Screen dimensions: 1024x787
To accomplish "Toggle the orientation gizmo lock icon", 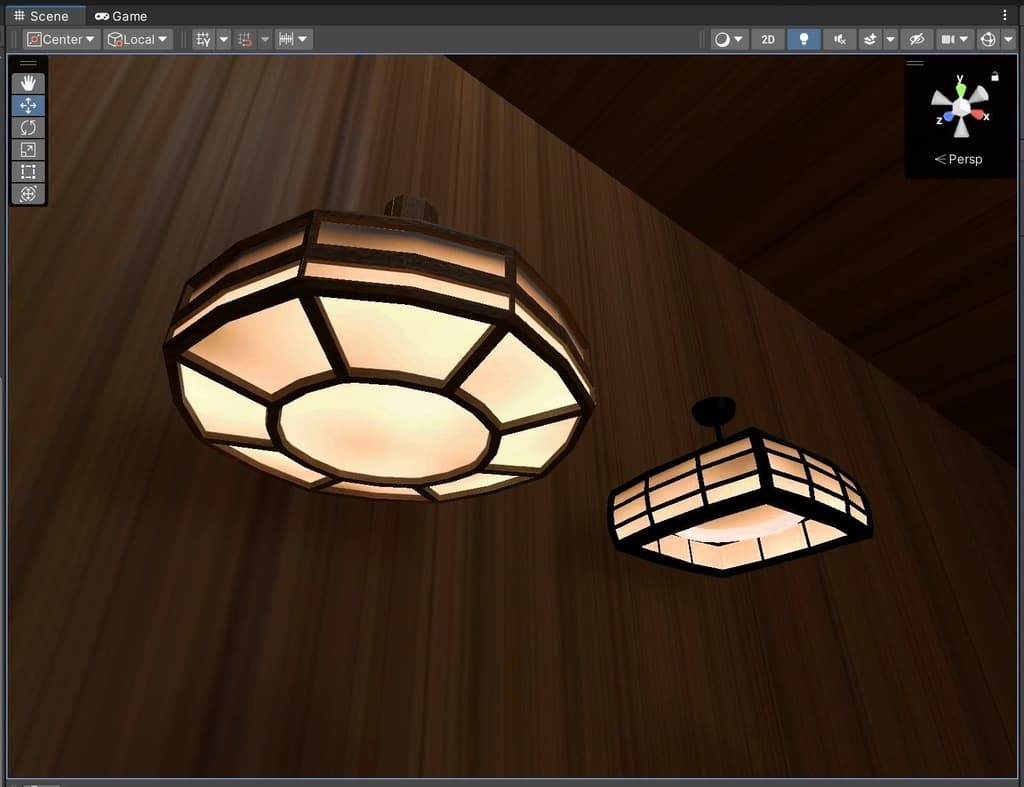I will tap(995, 76).
